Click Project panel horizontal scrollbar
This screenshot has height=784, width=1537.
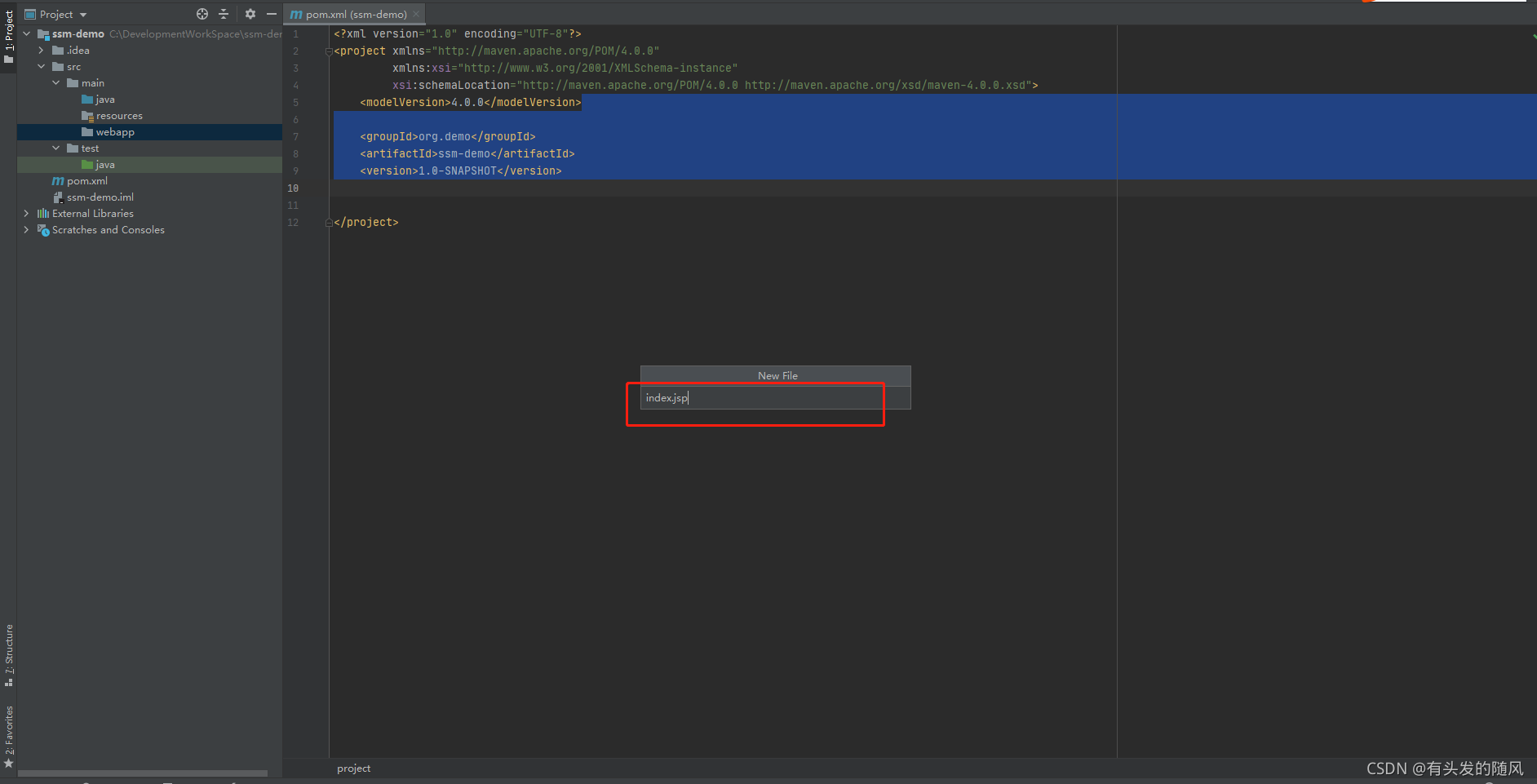(x=143, y=773)
